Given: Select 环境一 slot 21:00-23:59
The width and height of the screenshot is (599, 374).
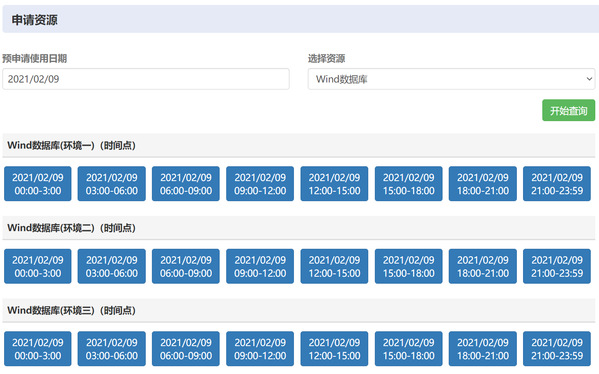Looking at the screenshot, I should pyautogui.click(x=557, y=184).
